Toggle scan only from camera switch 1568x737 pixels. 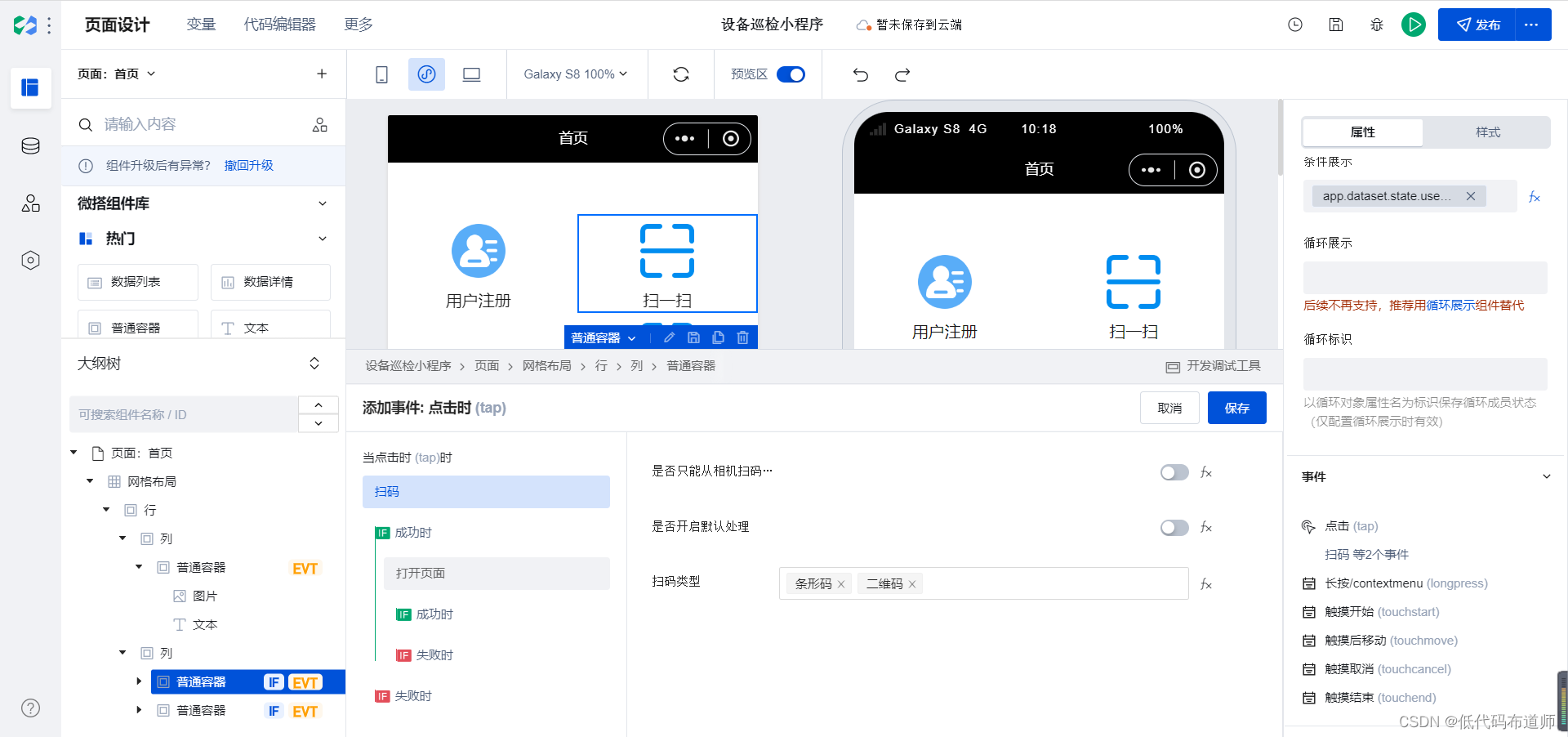[x=1174, y=472]
